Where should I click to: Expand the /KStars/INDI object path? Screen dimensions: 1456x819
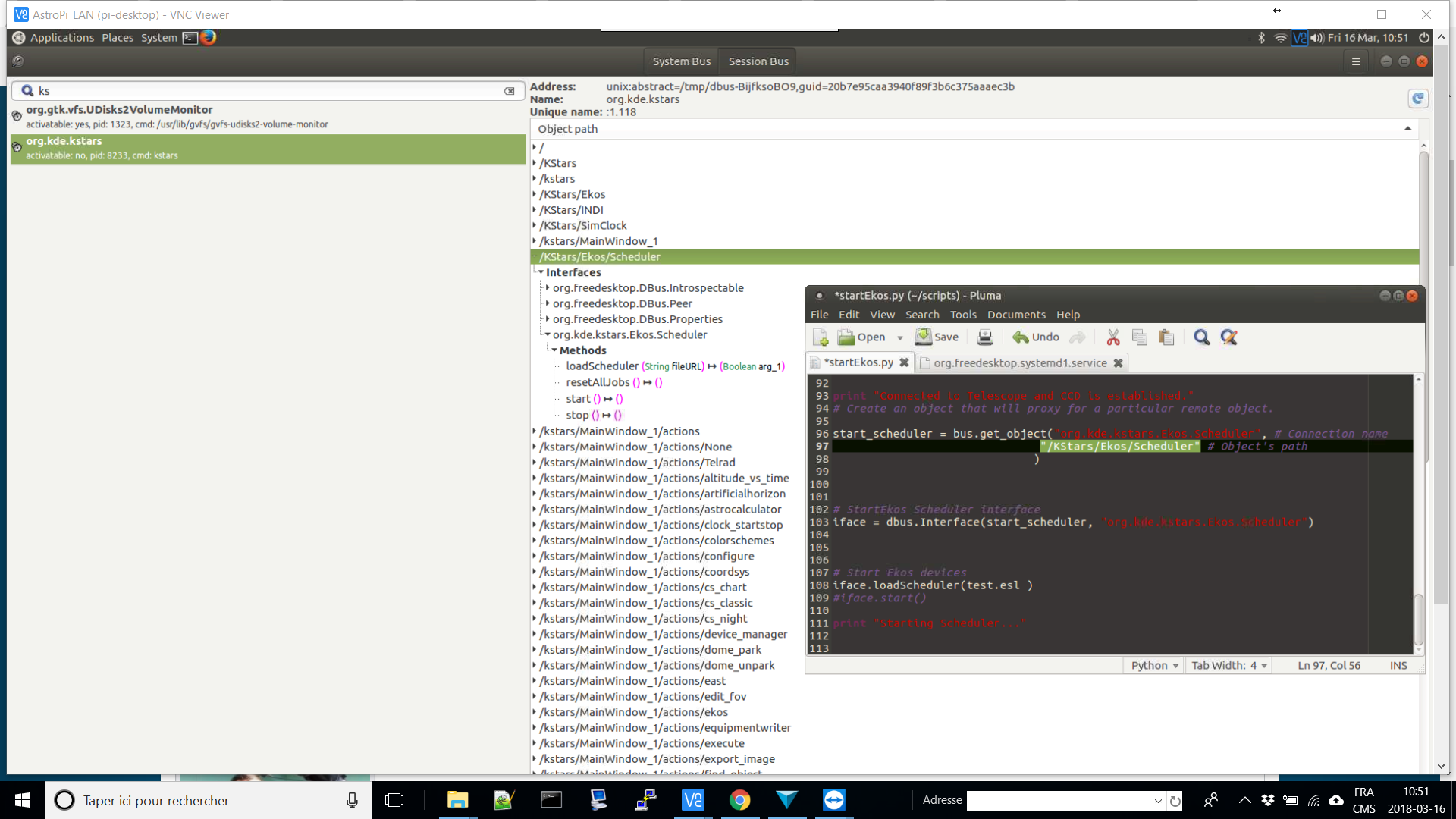tap(534, 210)
